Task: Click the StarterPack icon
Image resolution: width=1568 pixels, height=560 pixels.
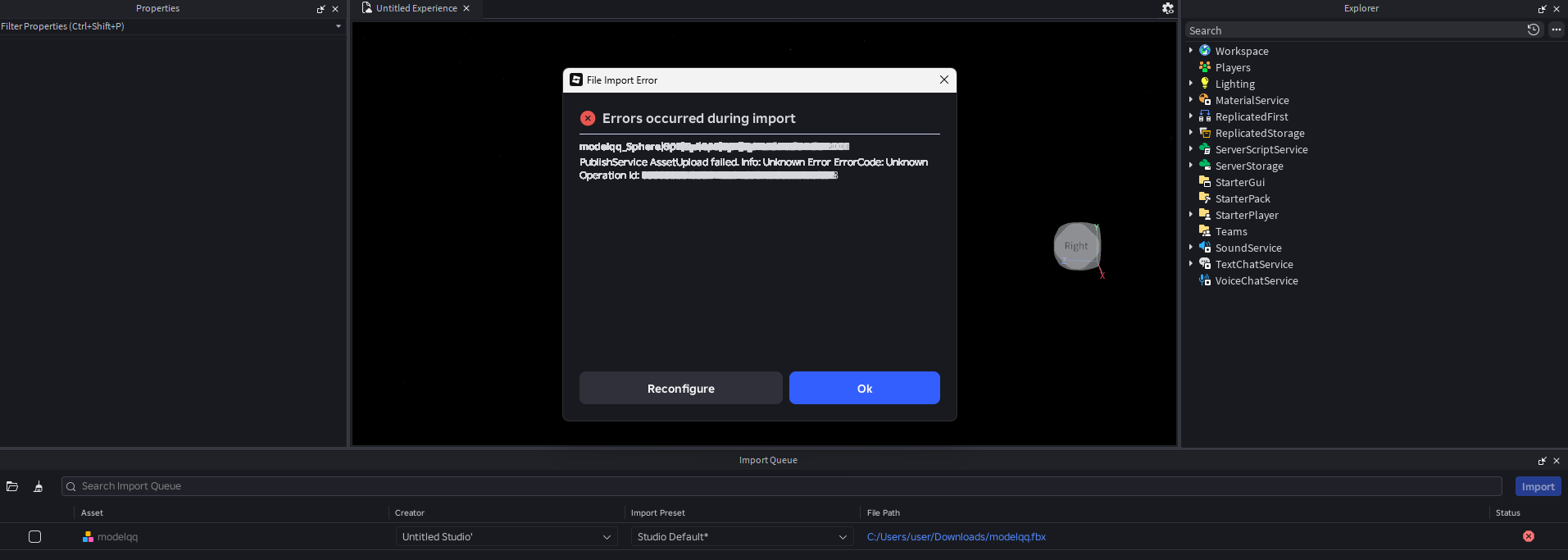Action: pyautogui.click(x=1205, y=198)
